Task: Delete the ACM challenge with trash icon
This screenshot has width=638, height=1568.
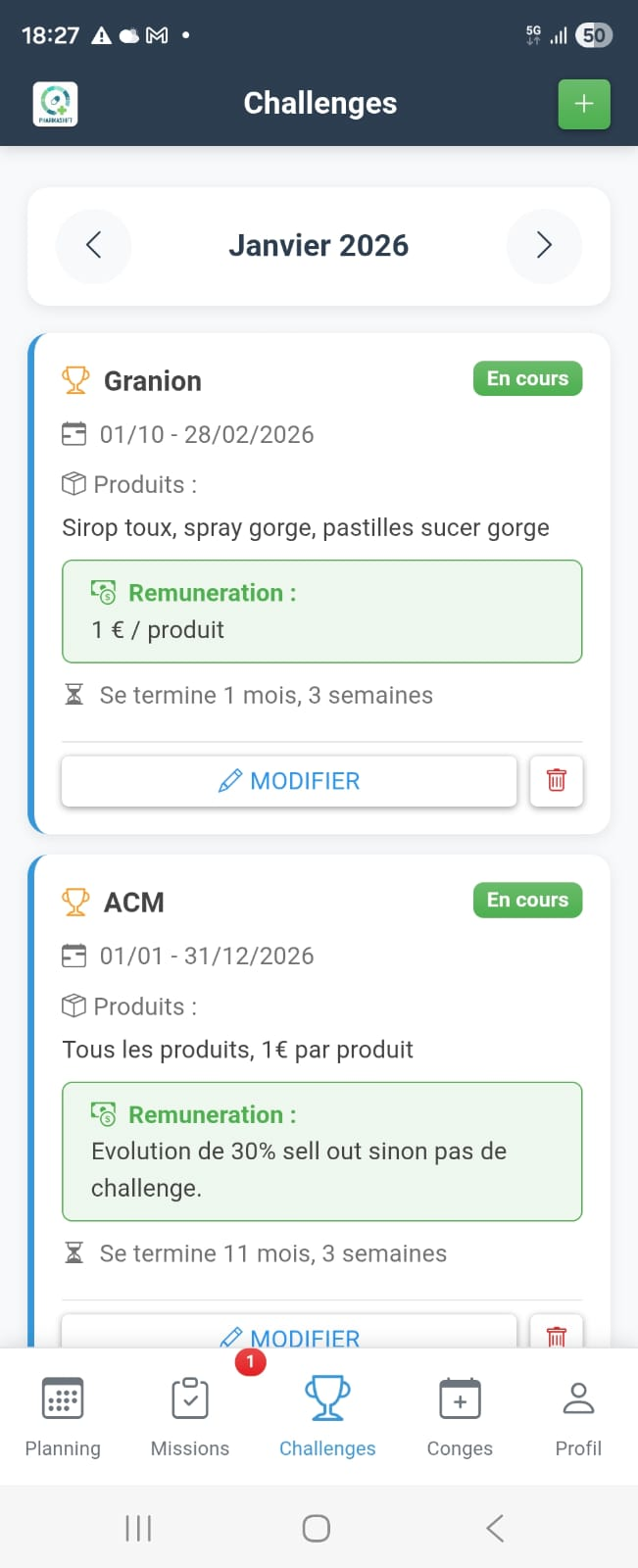Action: tap(557, 1335)
